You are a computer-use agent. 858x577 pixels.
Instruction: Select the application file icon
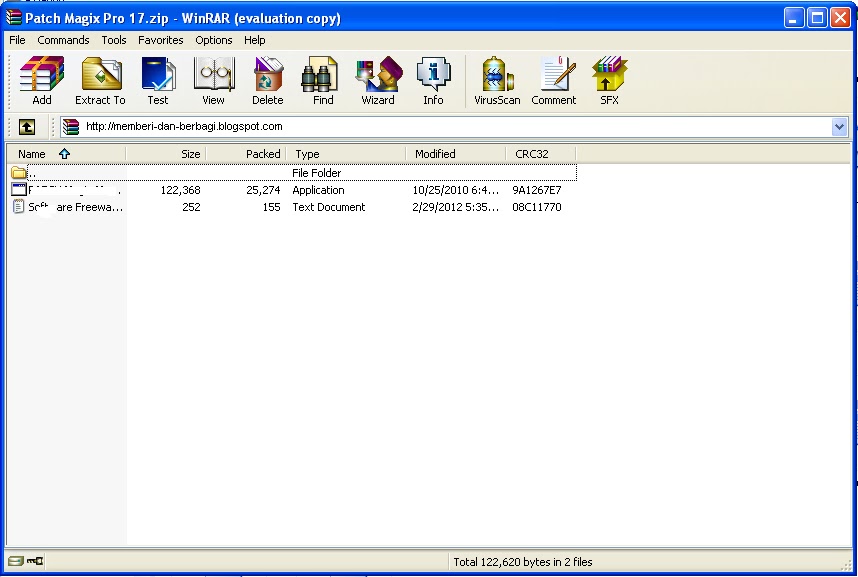[19, 190]
